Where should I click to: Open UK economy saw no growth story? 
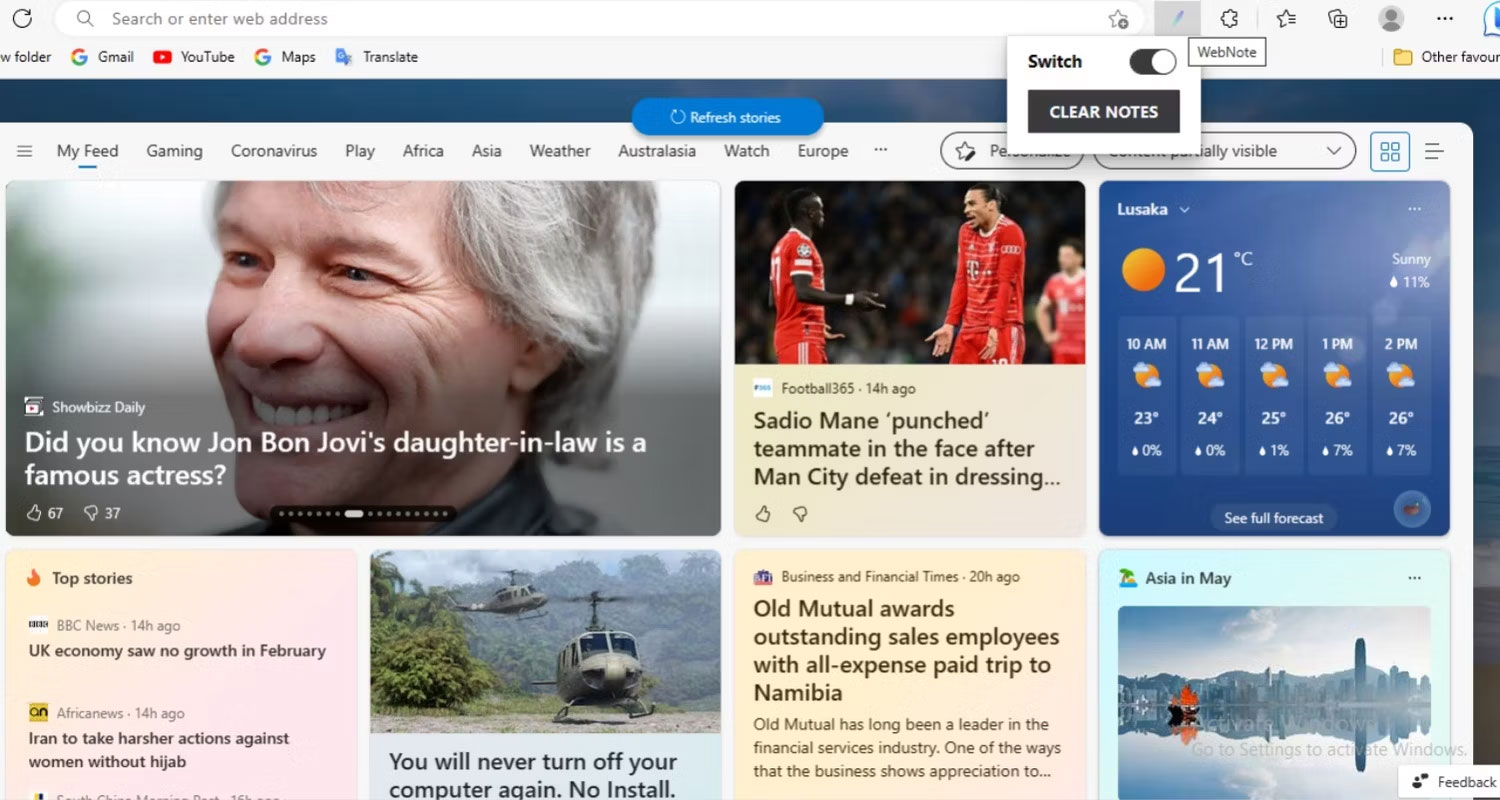[178, 650]
